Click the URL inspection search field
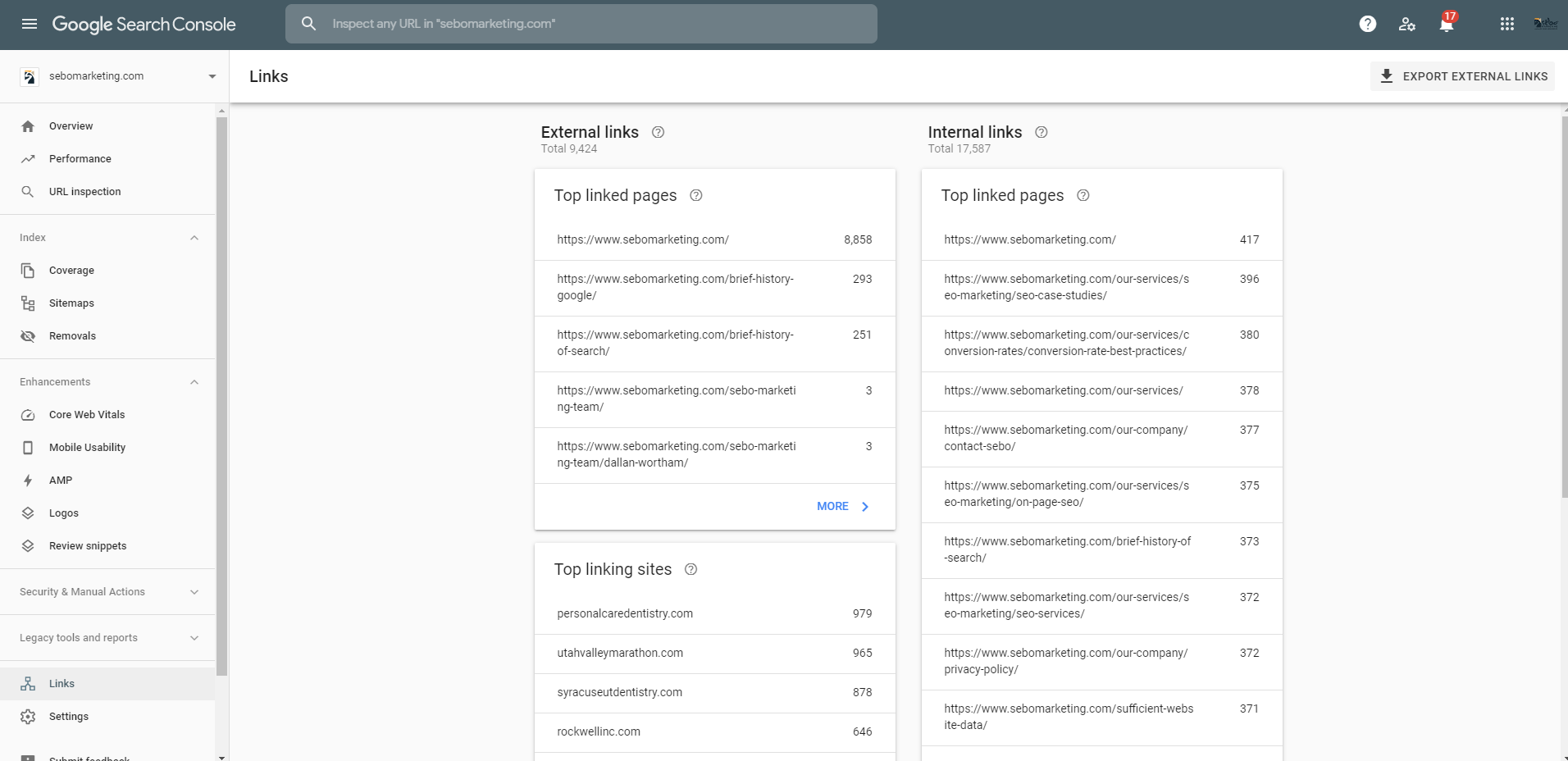 (x=581, y=24)
